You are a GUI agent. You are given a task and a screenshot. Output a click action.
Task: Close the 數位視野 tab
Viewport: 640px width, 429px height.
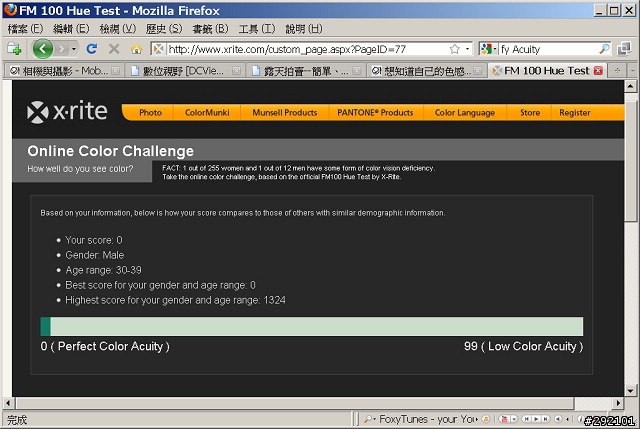tap(236, 71)
